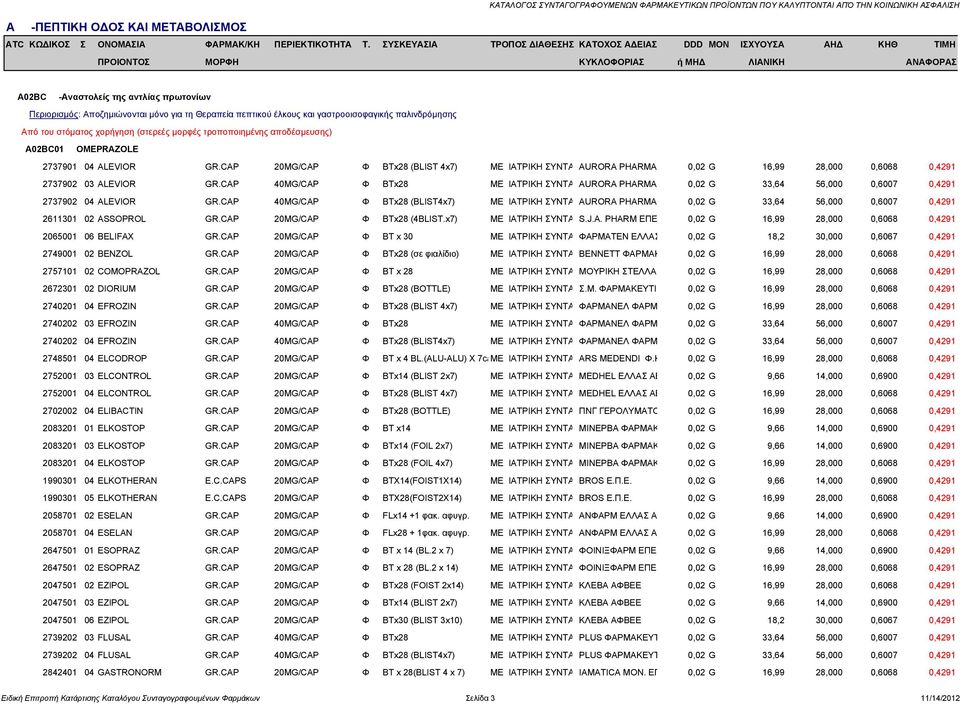Click packaging BTx28 (FOIST 2x14)

pyautogui.click(x=422, y=585)
